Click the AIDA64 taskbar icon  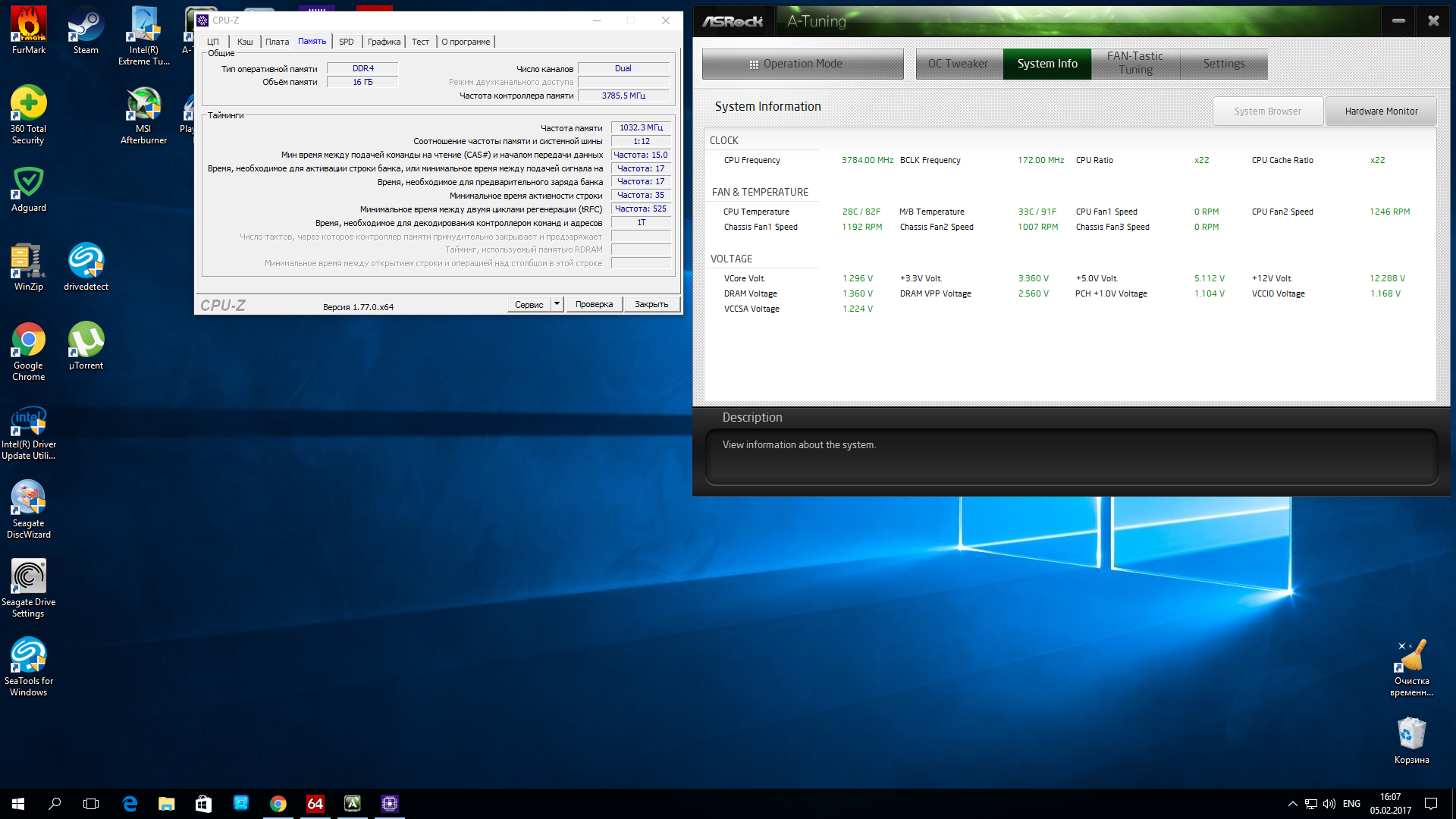315,804
